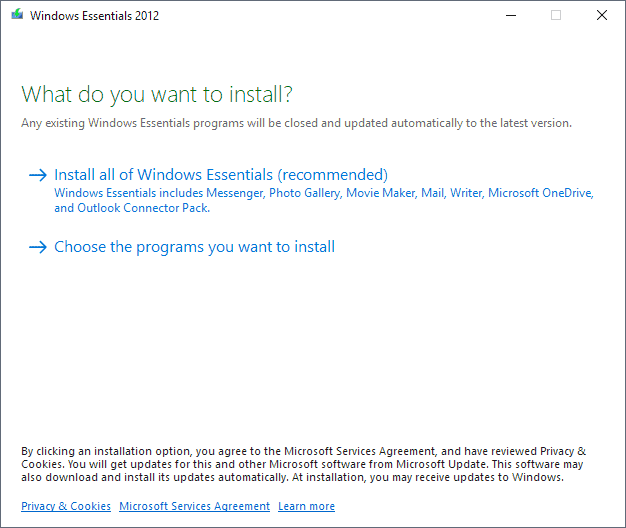
Task: Click the description listing Messenger, Photo Gallery, Movie Maker
Action: pyautogui.click(x=324, y=193)
